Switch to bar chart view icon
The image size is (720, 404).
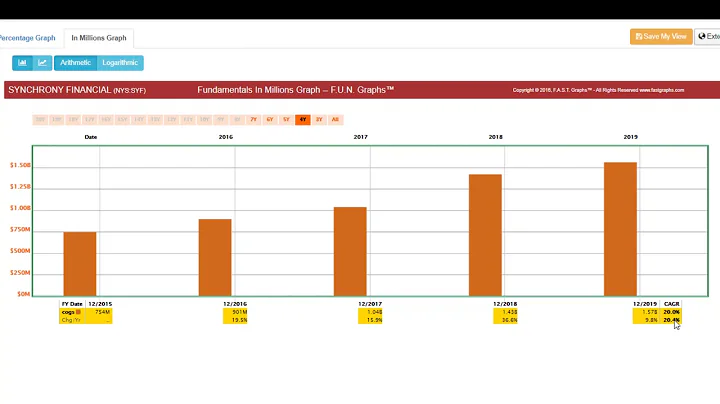[22, 63]
